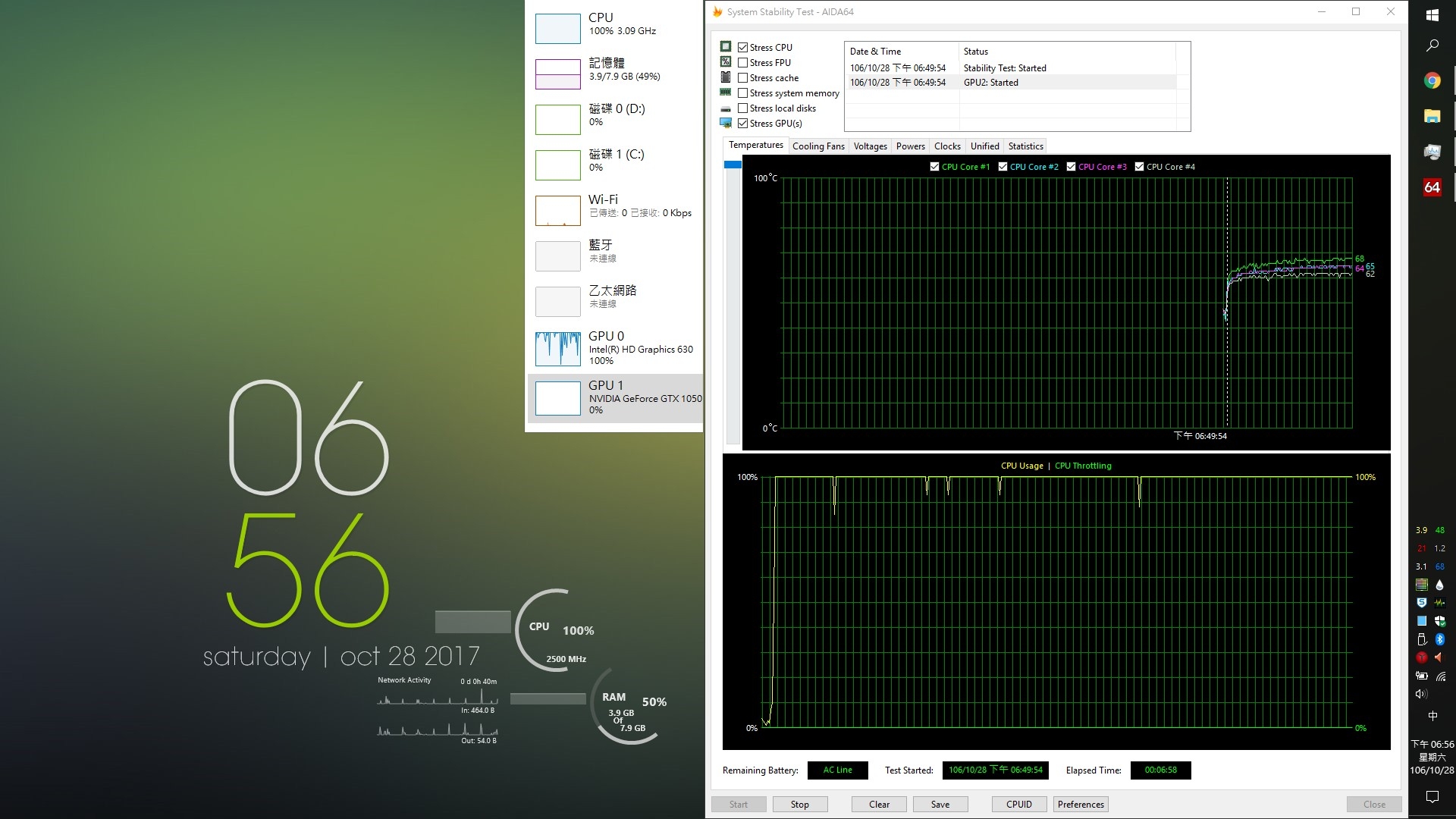
Task: Toggle CPU Core #1 graph checkbox
Action: click(934, 167)
